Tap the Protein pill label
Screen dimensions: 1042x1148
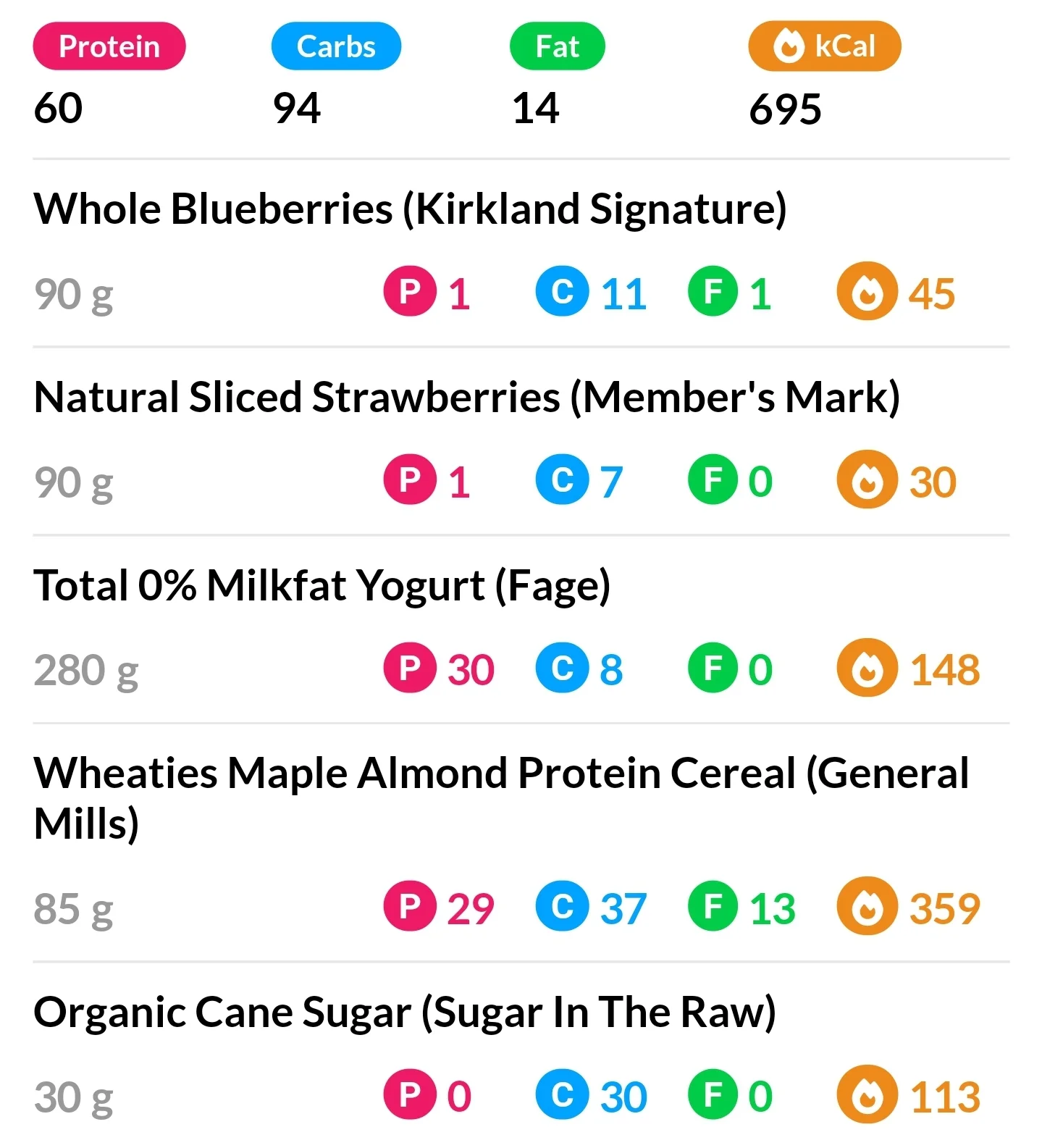pos(109,46)
